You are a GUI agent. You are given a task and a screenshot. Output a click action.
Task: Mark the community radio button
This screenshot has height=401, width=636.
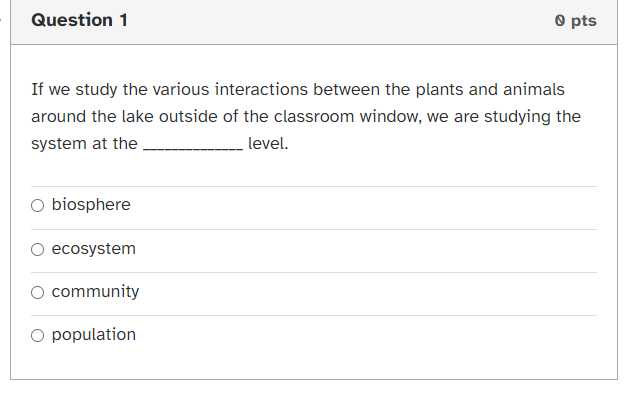click(37, 292)
